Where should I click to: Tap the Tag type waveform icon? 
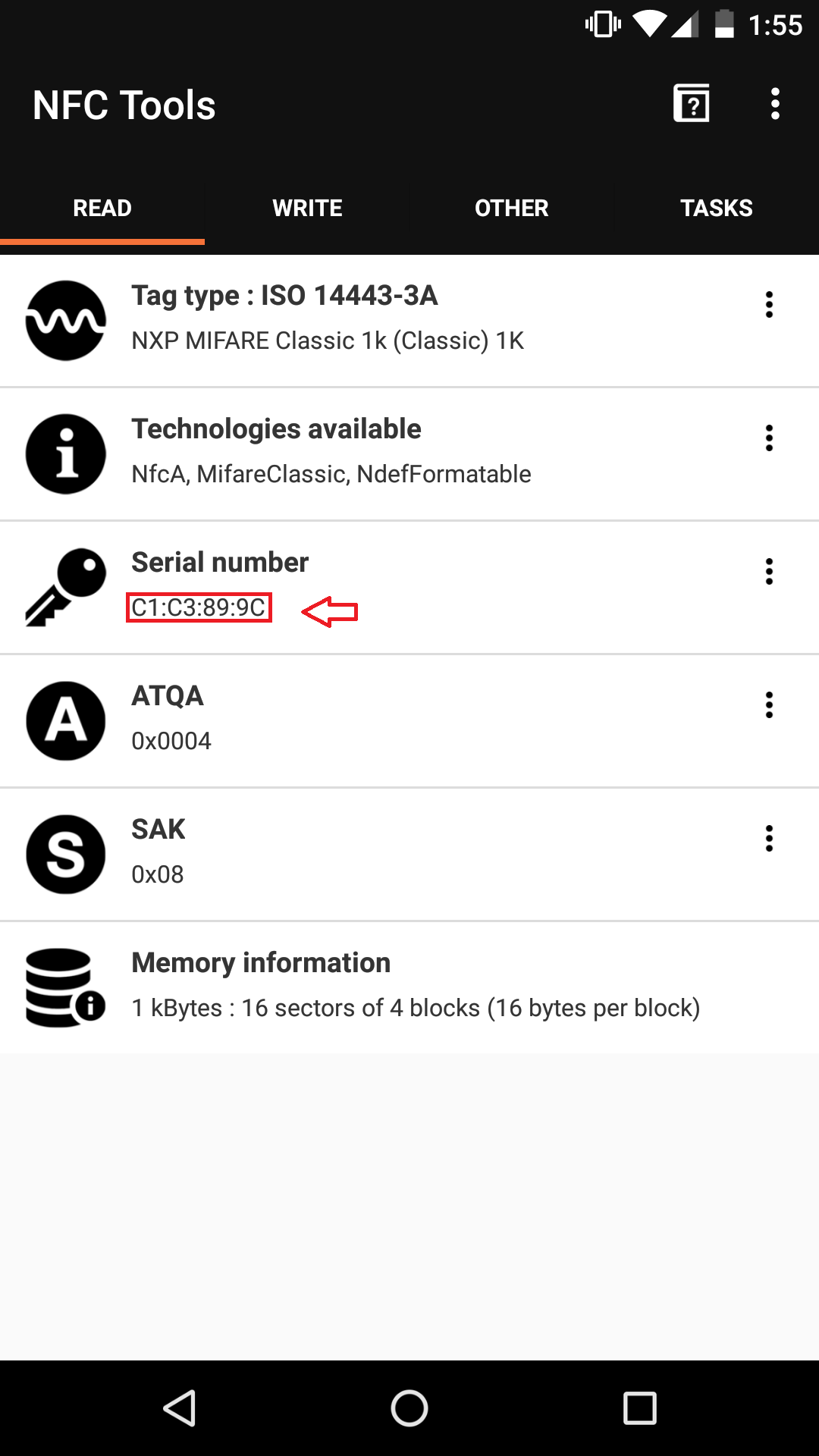pyautogui.click(x=66, y=321)
